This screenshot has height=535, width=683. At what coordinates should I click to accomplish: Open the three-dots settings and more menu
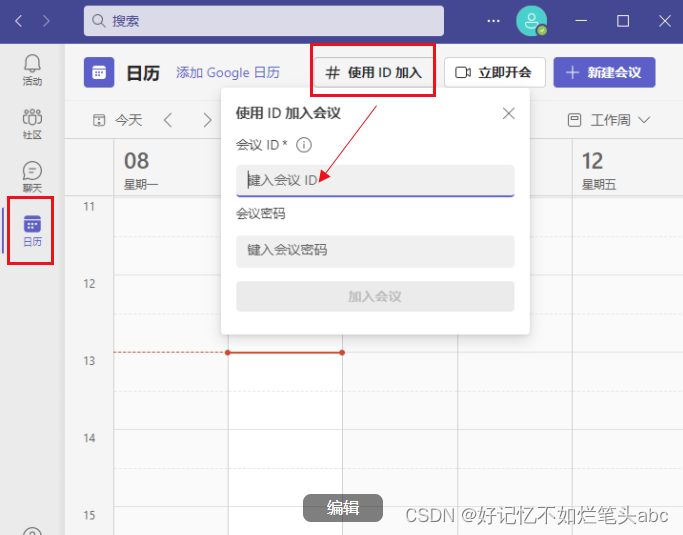point(493,21)
